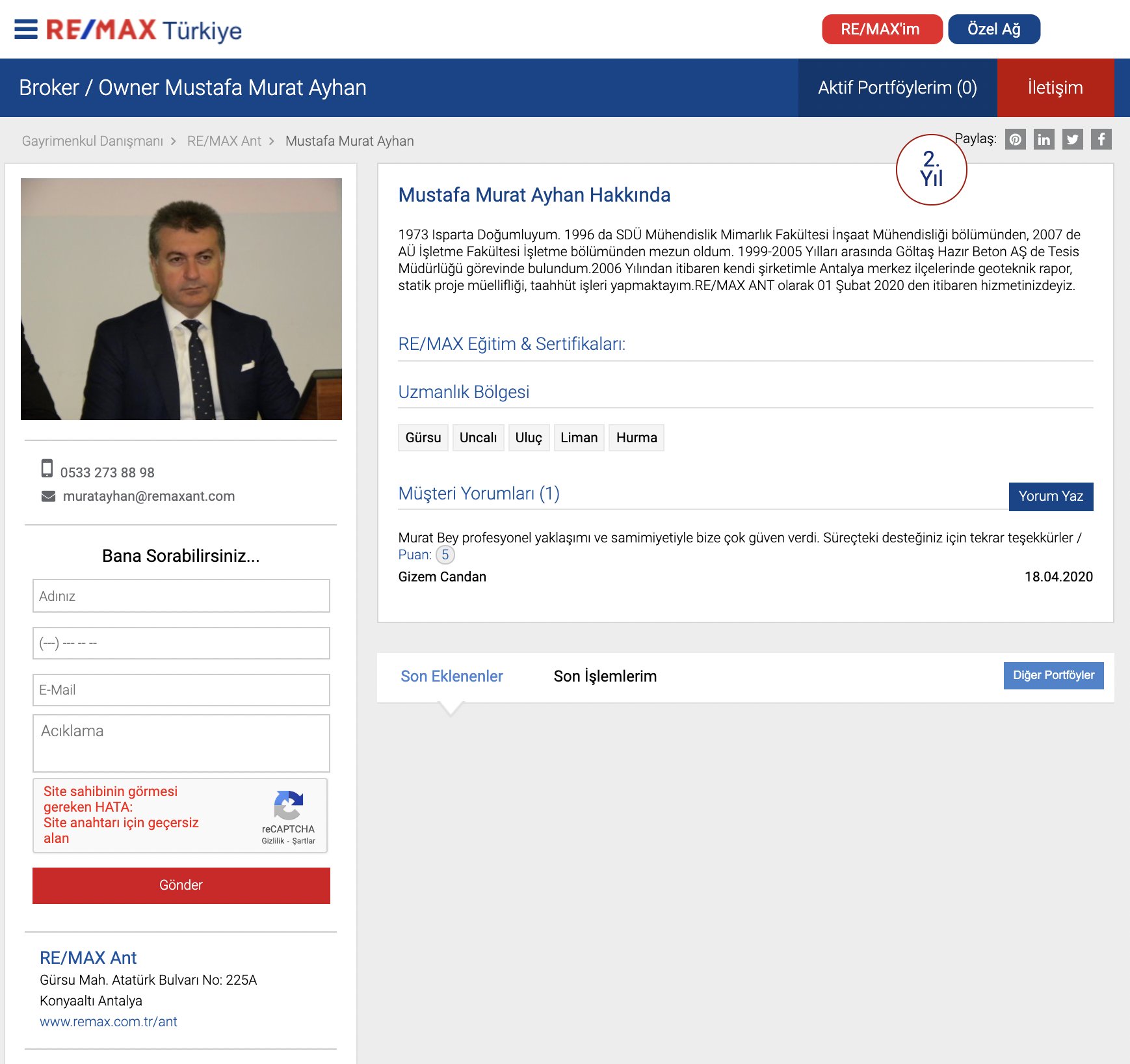Open Özel Ağ button
The height and width of the screenshot is (1064, 1130).
[x=994, y=29]
